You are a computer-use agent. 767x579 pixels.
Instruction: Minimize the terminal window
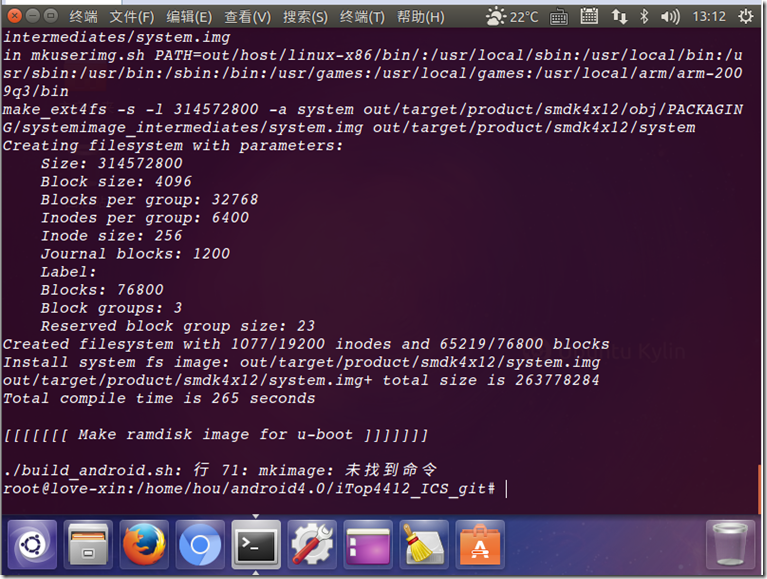click(x=32, y=16)
